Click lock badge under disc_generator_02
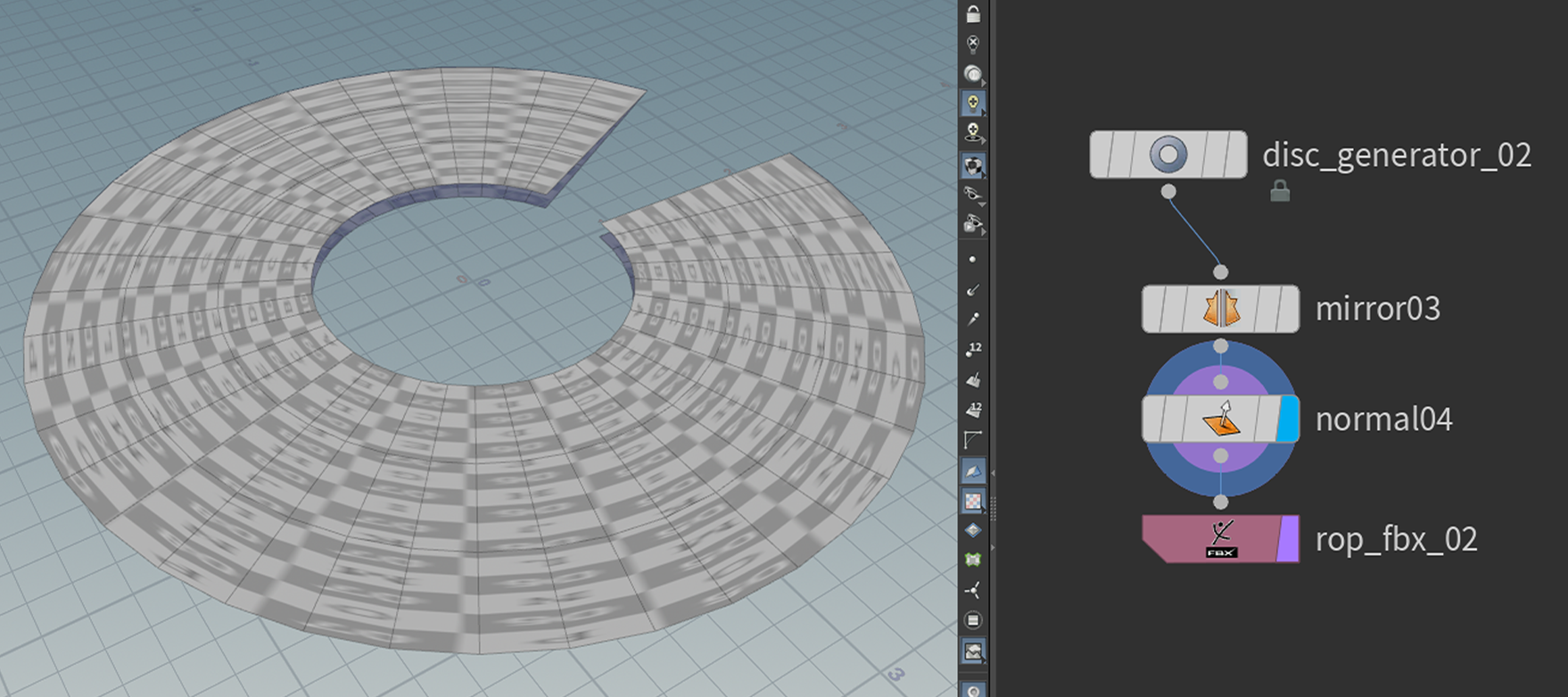1568x697 pixels. (1280, 190)
